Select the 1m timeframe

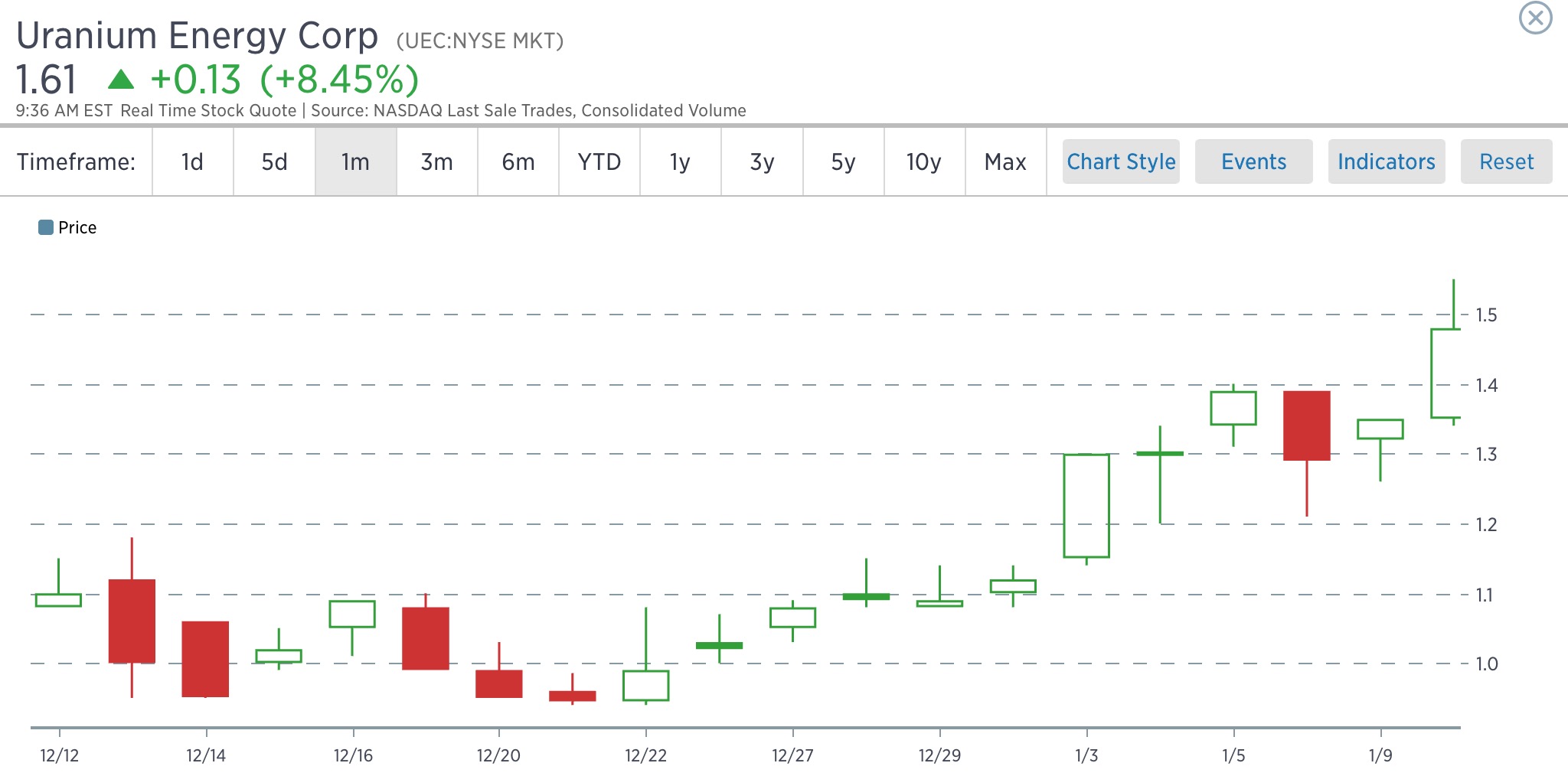pos(355,161)
